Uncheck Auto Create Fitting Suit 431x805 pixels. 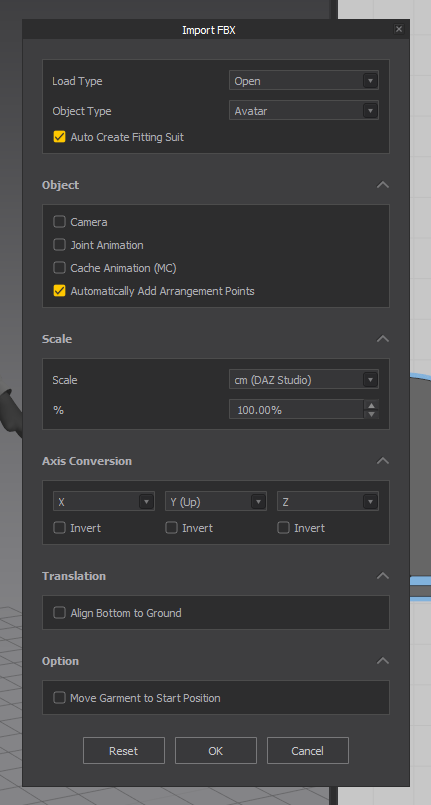(60, 137)
